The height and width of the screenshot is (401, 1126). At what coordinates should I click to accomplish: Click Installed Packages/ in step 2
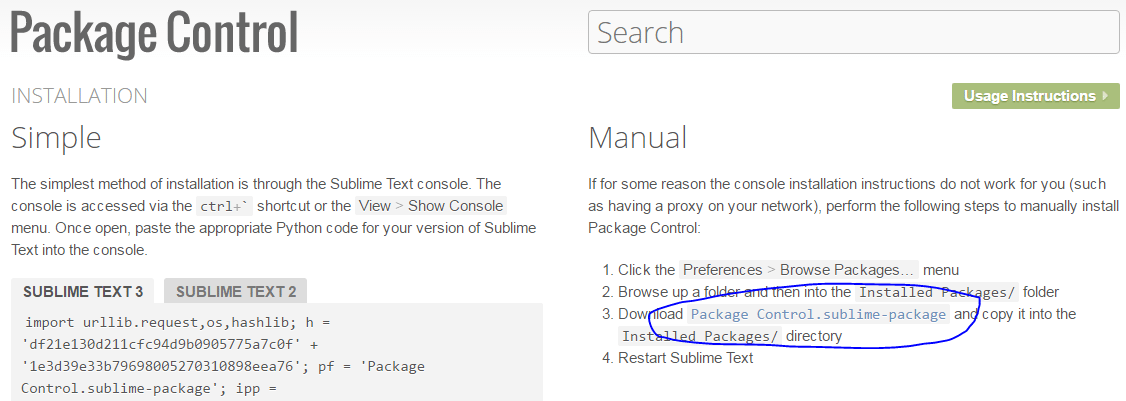point(937,292)
